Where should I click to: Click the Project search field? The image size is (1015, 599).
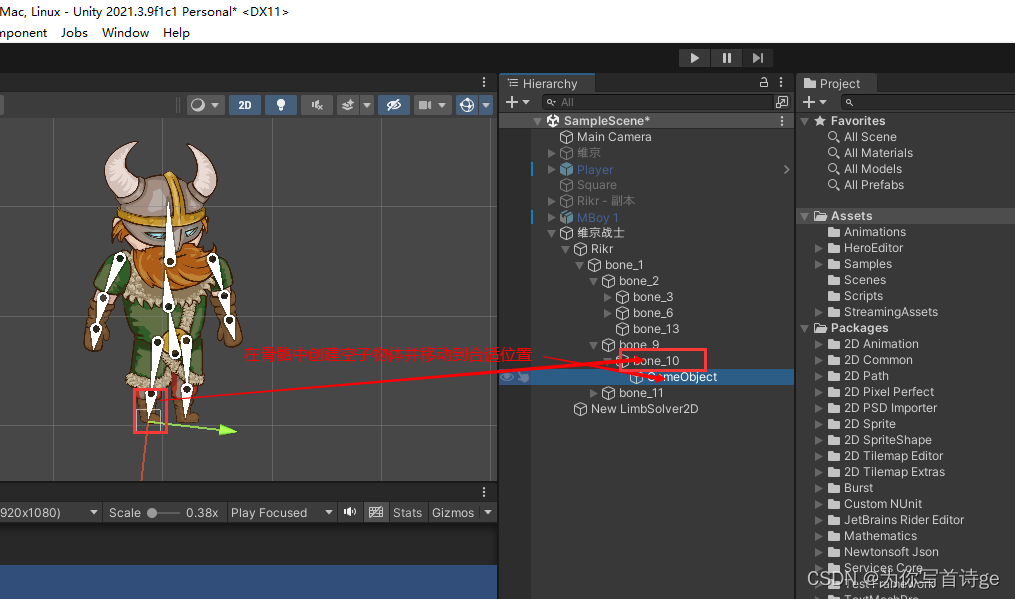click(928, 102)
